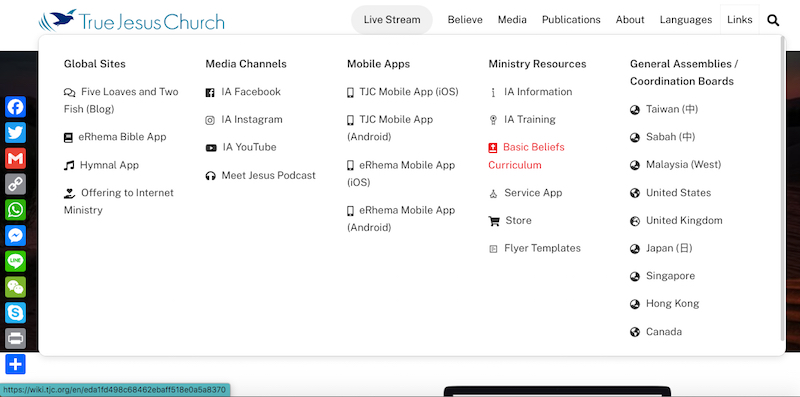The width and height of the screenshot is (800, 397).
Task: Open the Publications menu
Action: (x=571, y=20)
